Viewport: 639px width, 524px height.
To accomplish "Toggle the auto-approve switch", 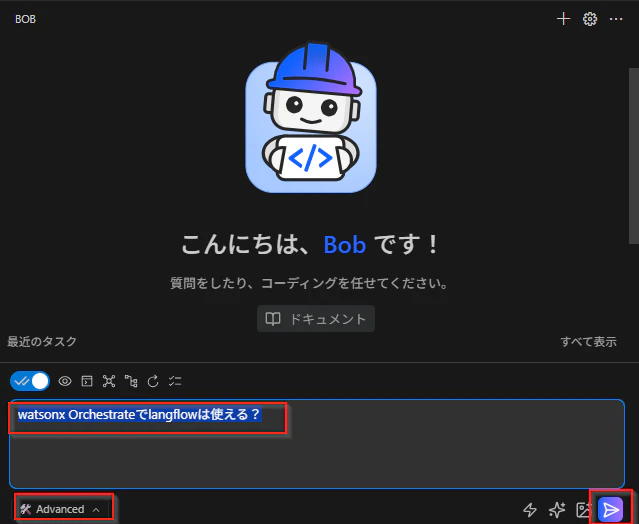I will [30, 381].
